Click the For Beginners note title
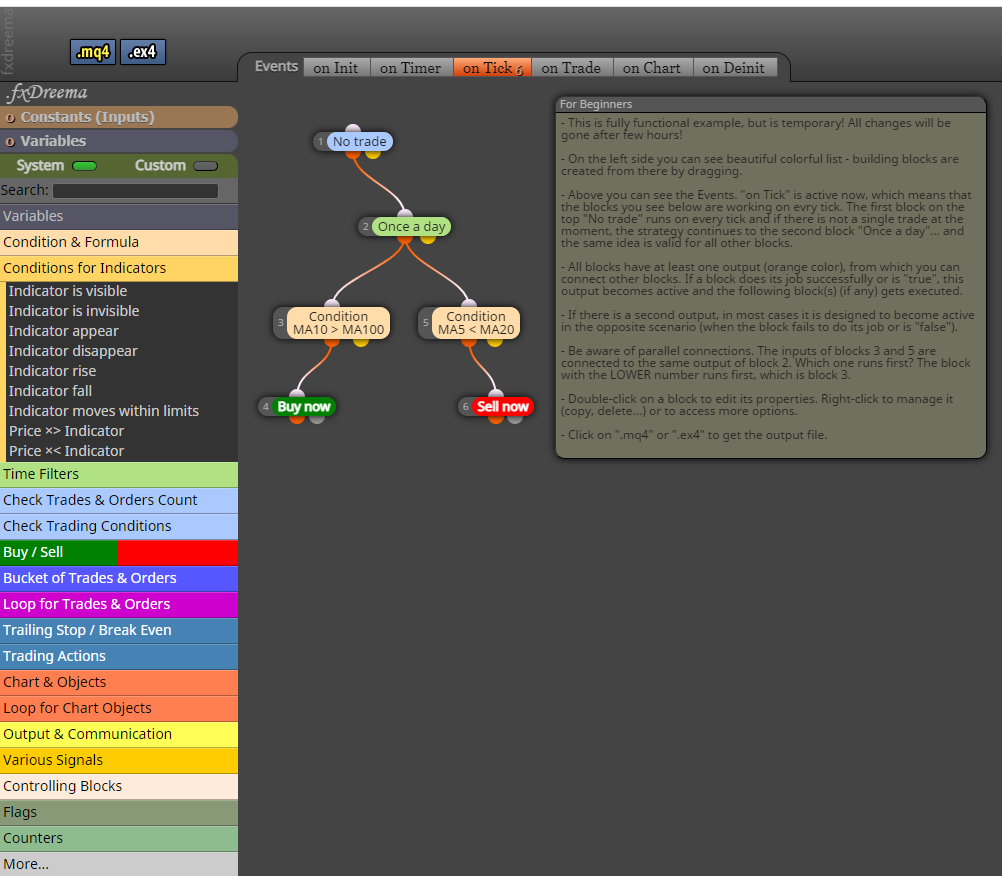The height and width of the screenshot is (876, 1002). click(596, 104)
